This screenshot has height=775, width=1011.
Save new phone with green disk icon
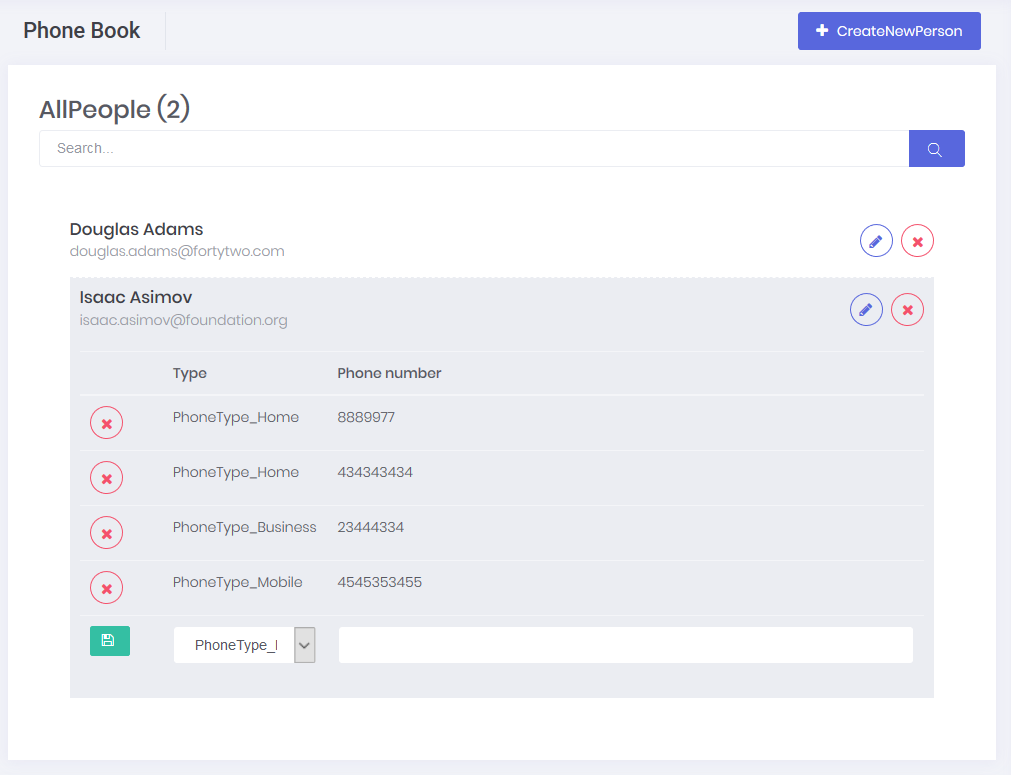point(110,641)
